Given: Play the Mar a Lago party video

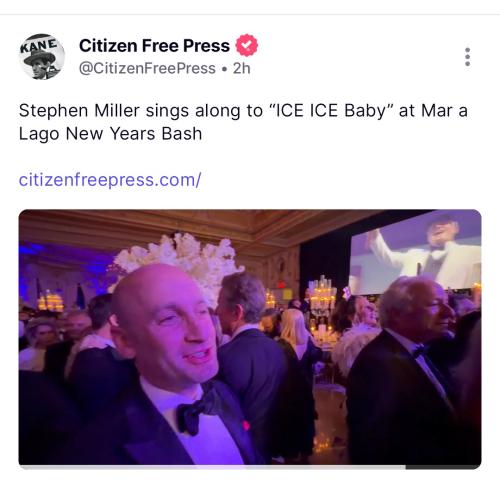Looking at the screenshot, I should (x=250, y=337).
